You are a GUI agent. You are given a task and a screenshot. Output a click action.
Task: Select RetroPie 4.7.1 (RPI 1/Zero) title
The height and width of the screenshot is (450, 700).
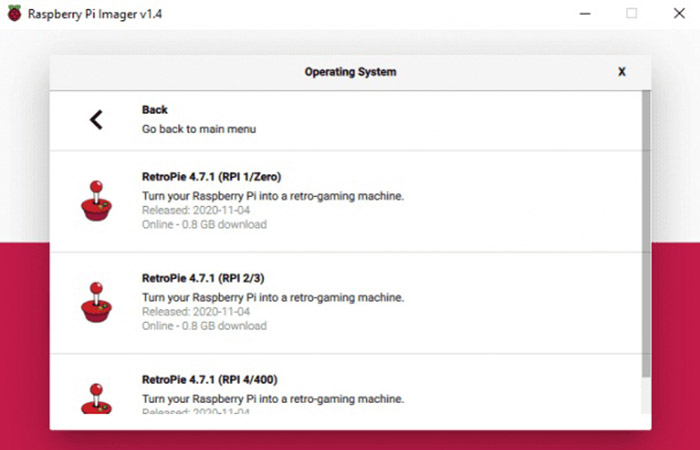(212, 177)
